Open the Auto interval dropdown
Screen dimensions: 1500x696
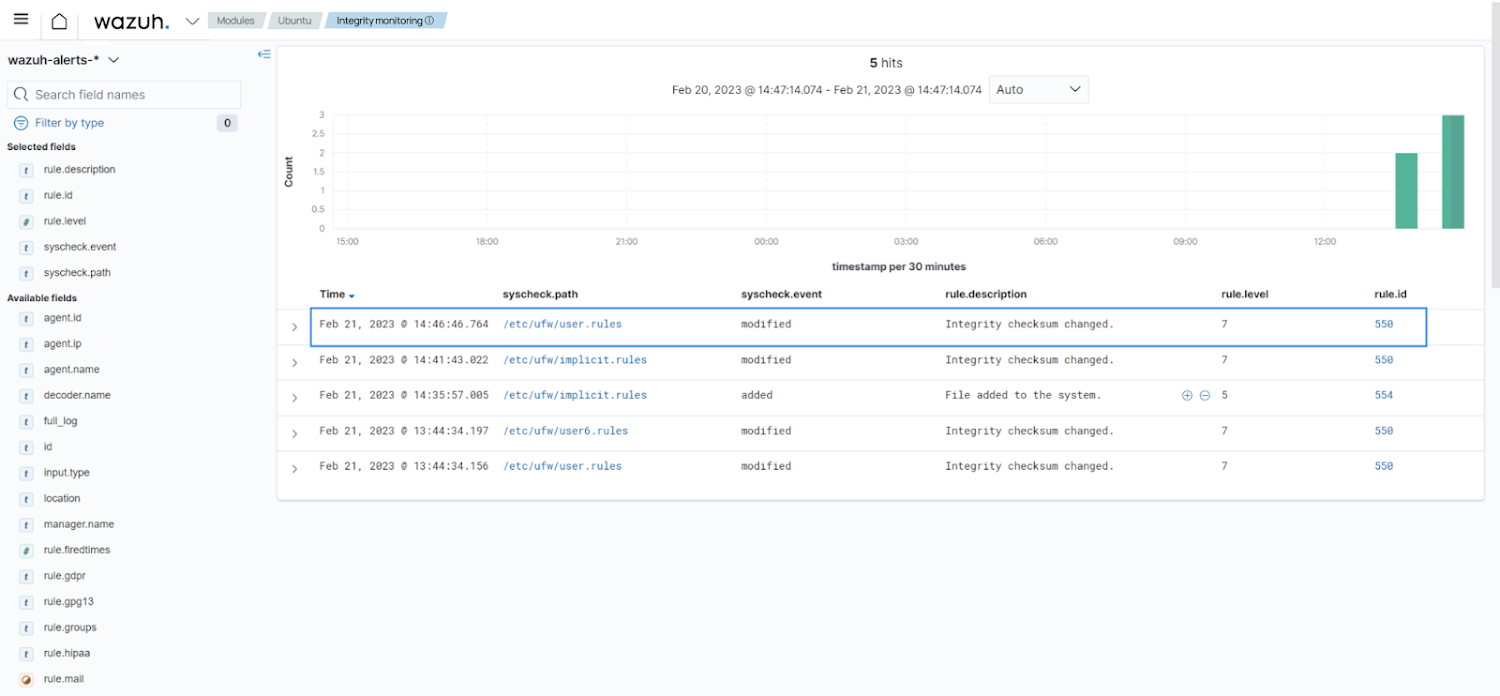(1038, 90)
